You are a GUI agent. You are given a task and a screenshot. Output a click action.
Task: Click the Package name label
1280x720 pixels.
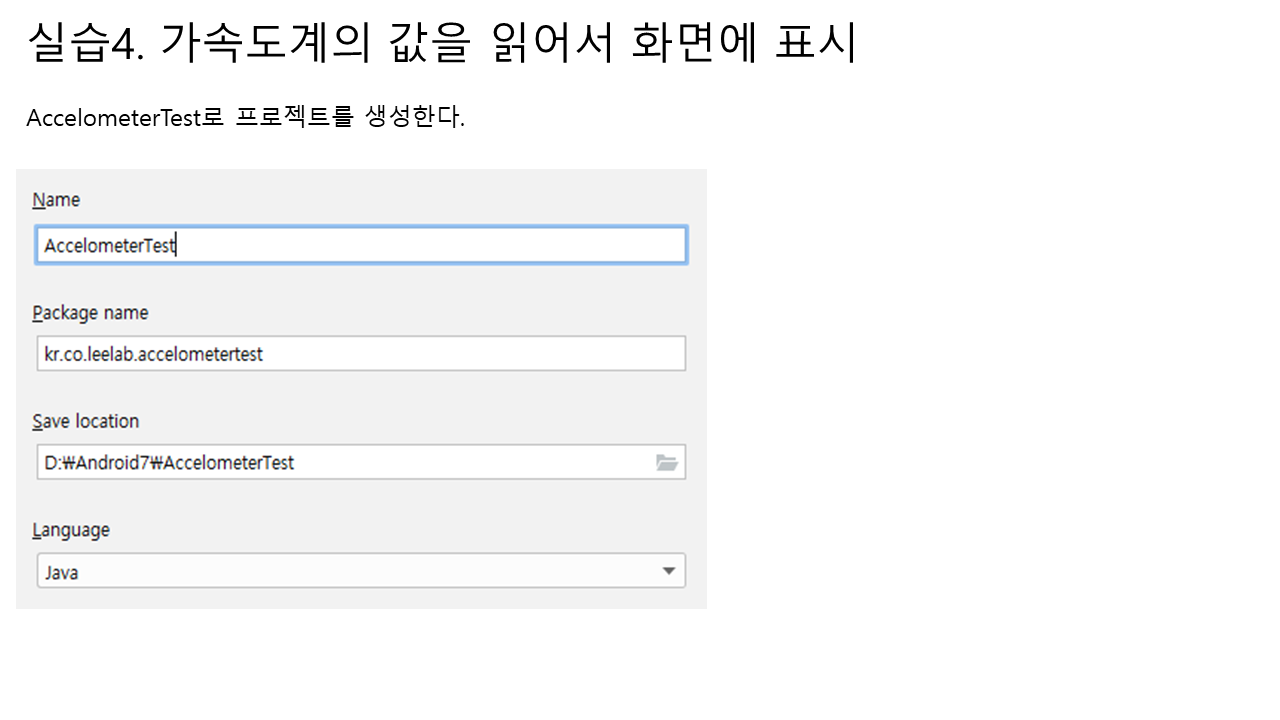[x=90, y=313]
